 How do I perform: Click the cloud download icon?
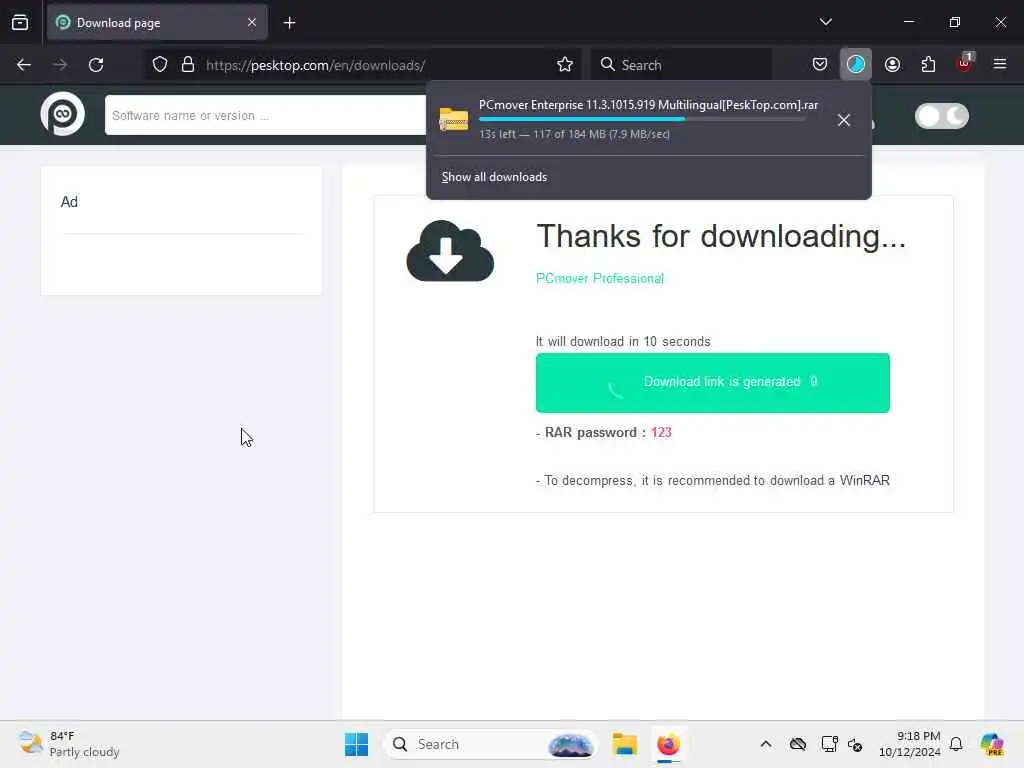[x=450, y=251]
